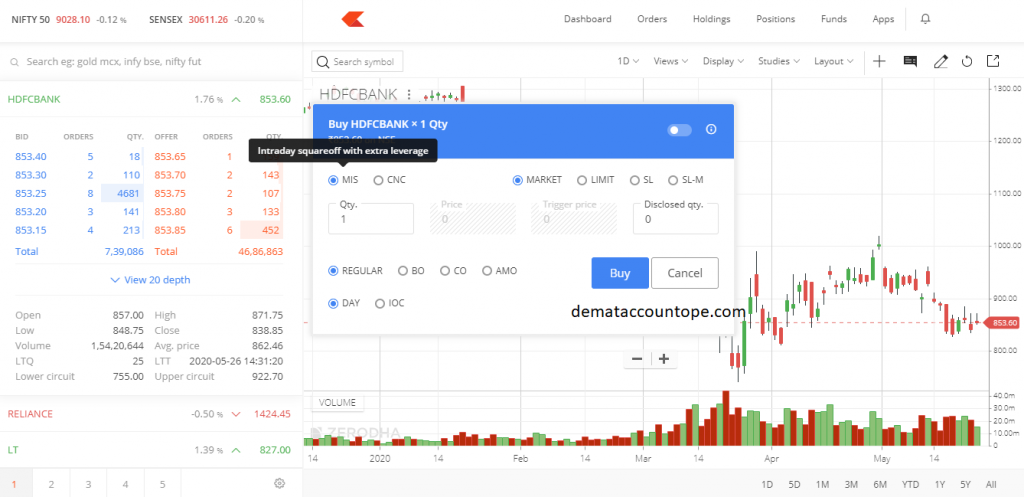Screen dimensions: 1024x497
Task: Set validity to IOC
Action: click(x=380, y=303)
